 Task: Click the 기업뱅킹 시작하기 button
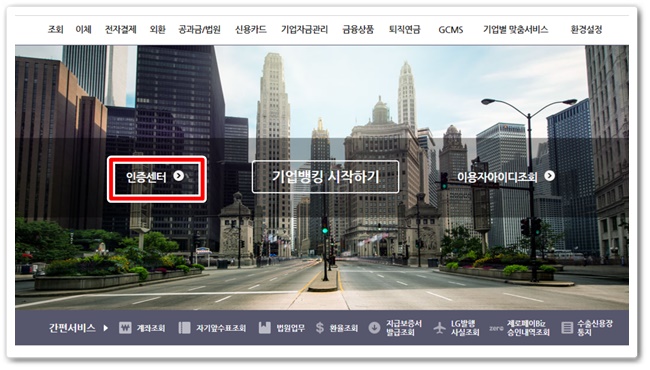tap(325, 177)
